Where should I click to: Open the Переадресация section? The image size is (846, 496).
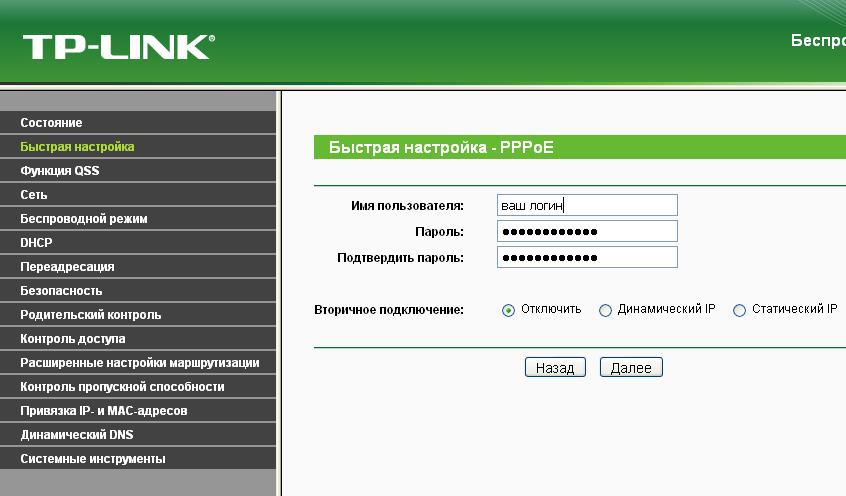point(138,267)
